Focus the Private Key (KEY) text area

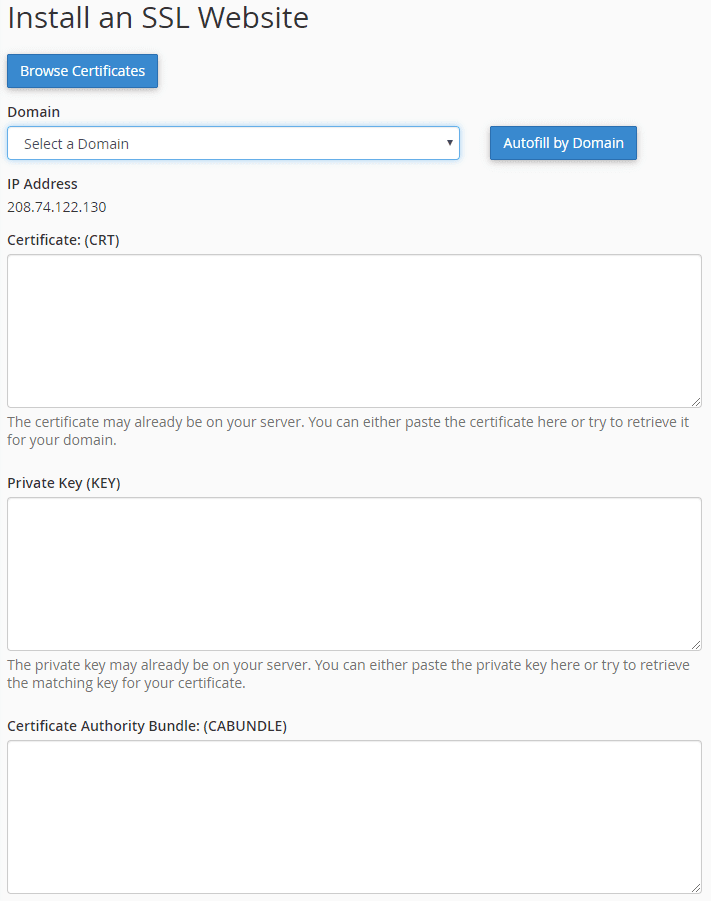[354, 573]
